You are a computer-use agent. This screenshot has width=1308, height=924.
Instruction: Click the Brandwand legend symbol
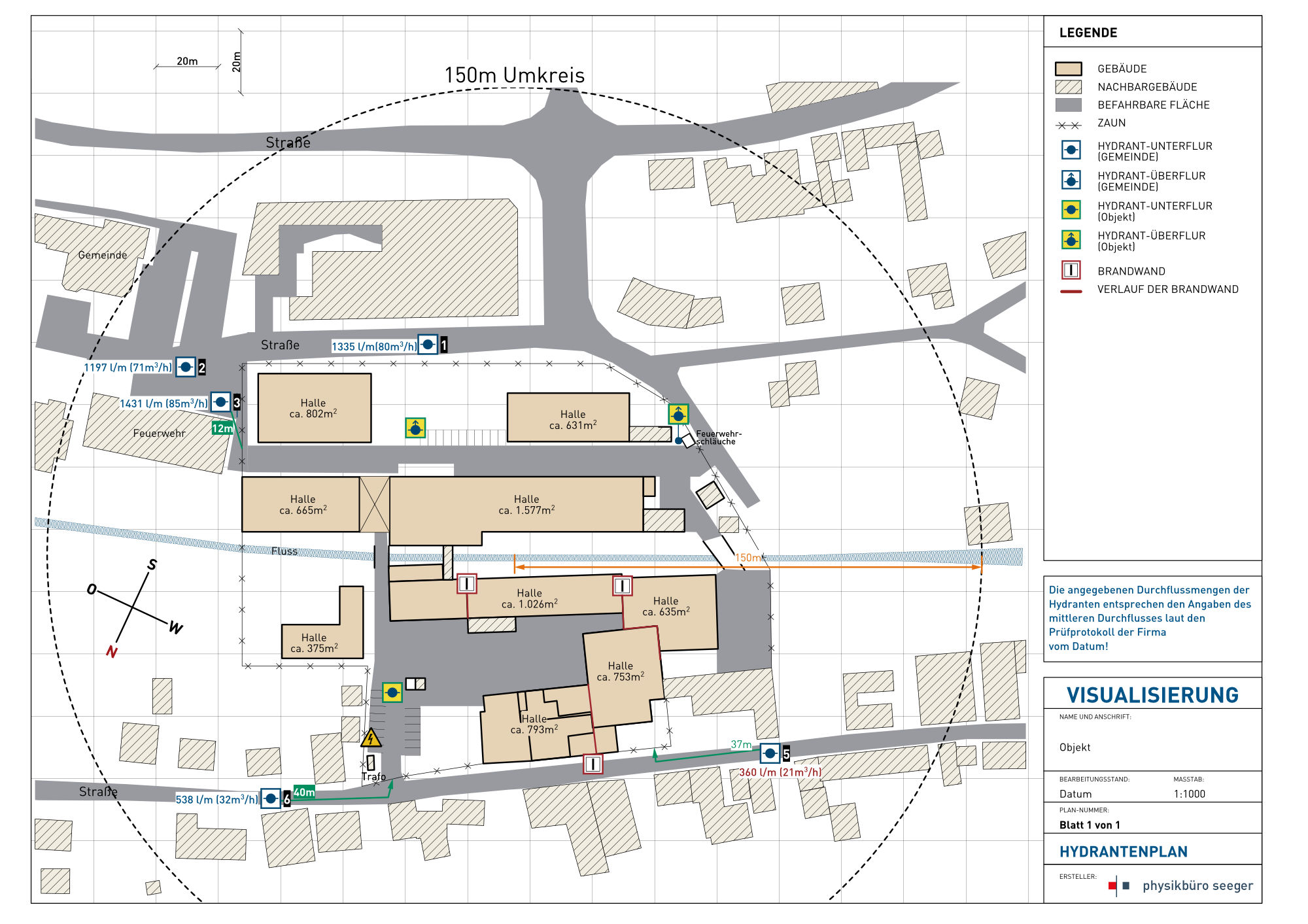tap(1071, 270)
